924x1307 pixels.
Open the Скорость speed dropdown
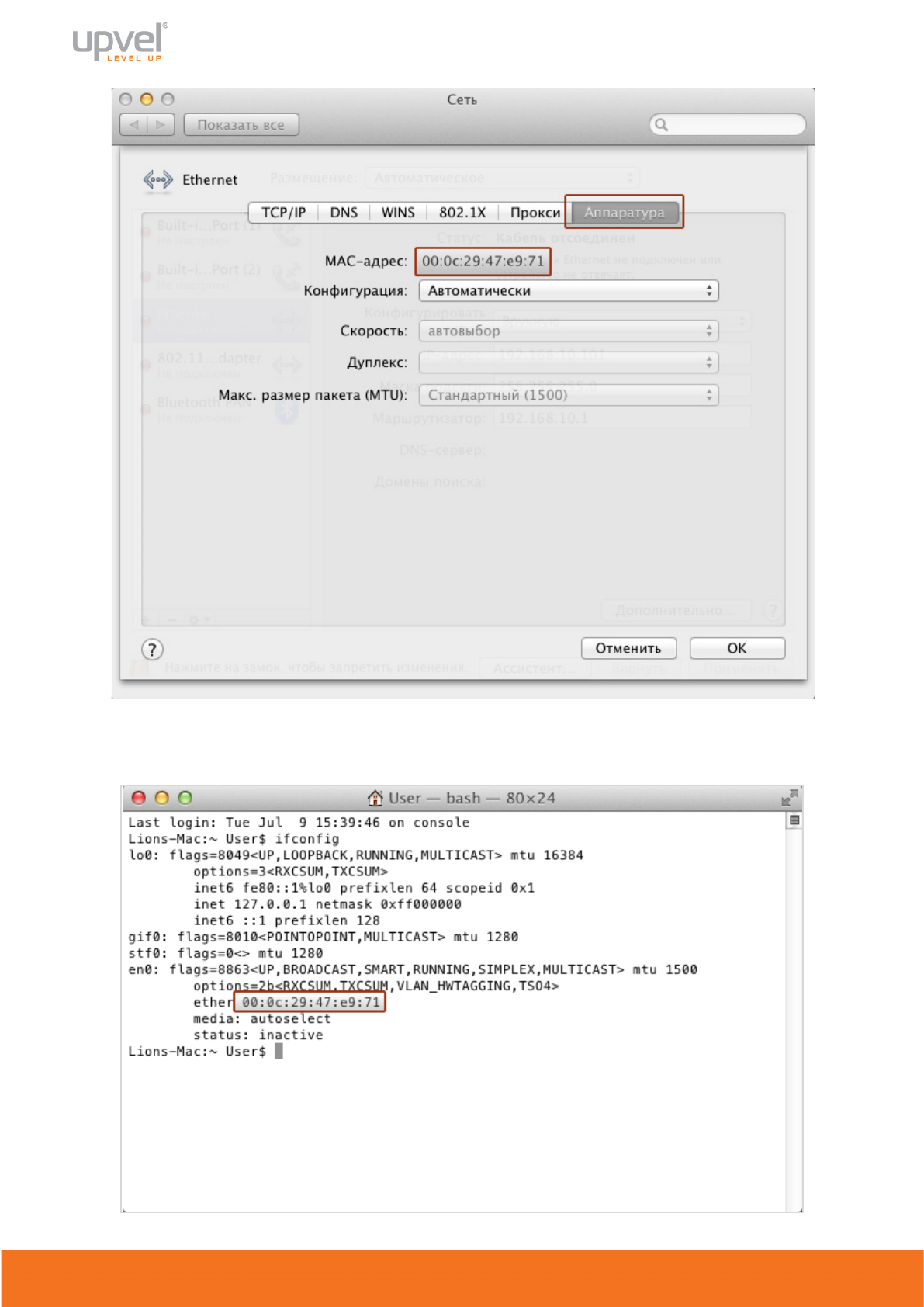click(x=568, y=331)
